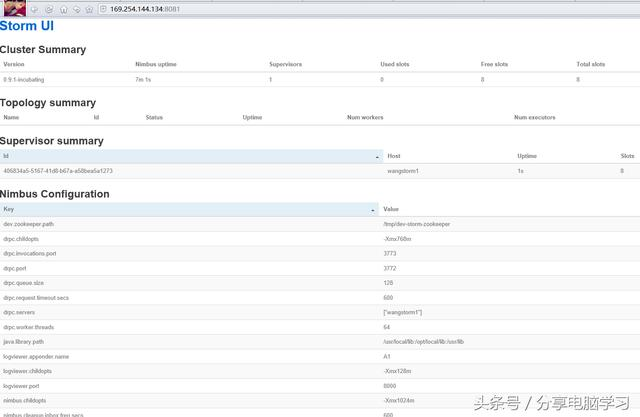Select the Nimbus uptime value 7m 1s

[143, 80]
